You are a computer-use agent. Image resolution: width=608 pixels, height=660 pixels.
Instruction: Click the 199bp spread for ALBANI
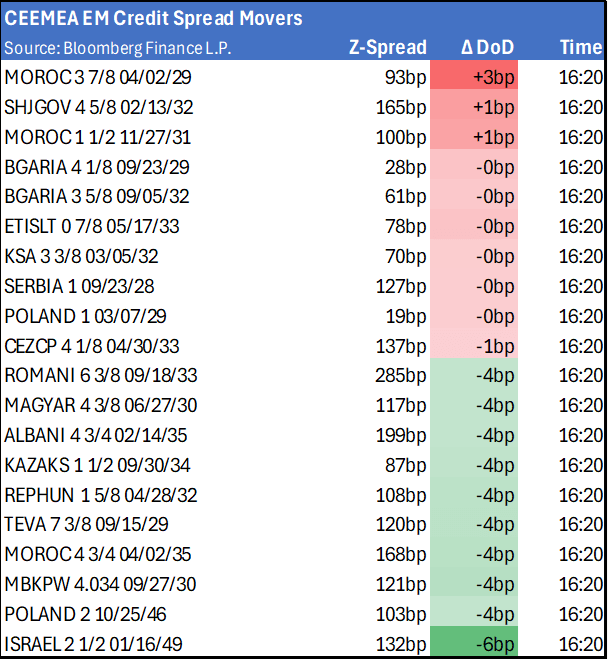(402, 435)
